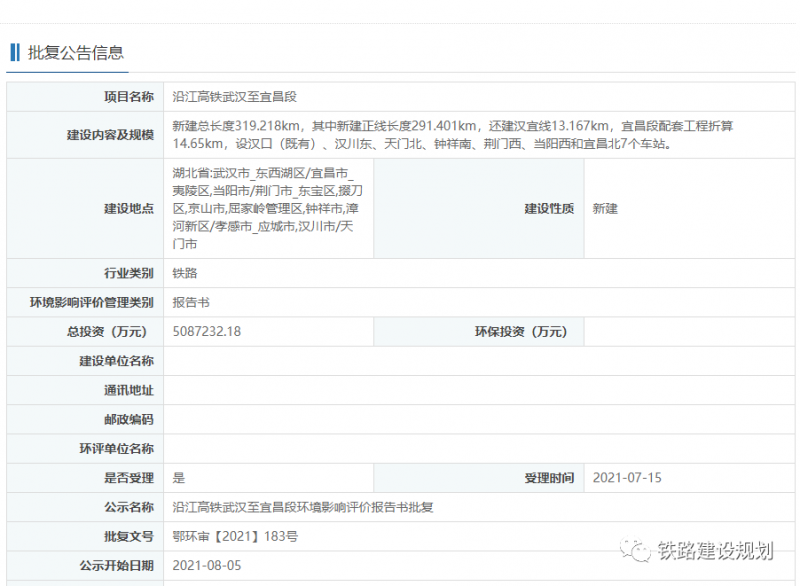
Task: Click the 铁路 industry category value
Action: coord(185,272)
